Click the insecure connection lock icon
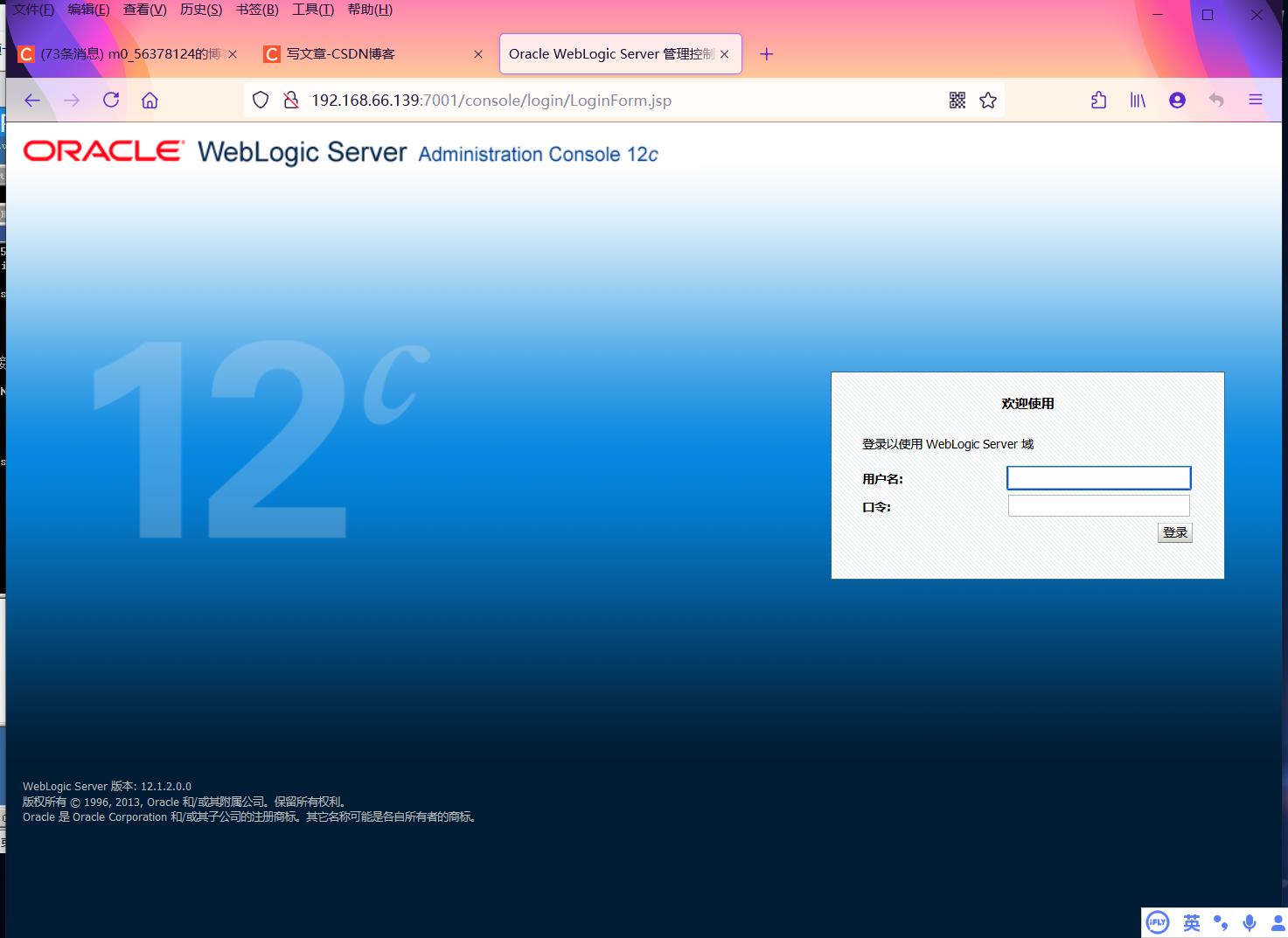 [x=291, y=101]
